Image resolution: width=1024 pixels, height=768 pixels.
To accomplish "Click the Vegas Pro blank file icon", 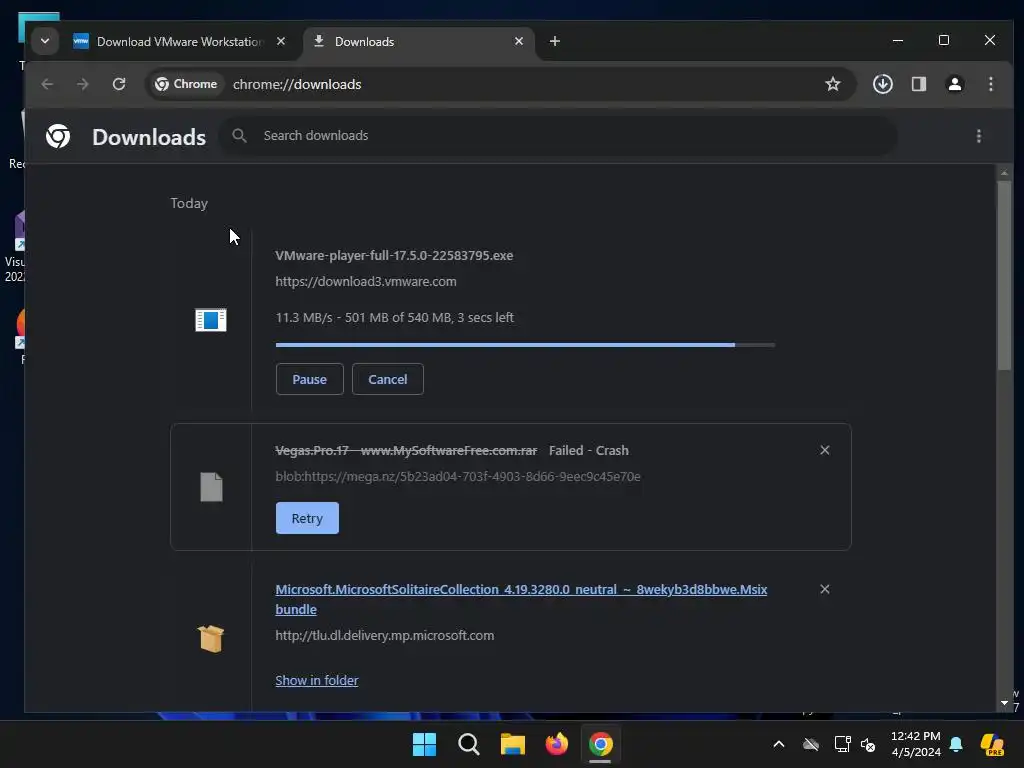I will pyautogui.click(x=211, y=487).
